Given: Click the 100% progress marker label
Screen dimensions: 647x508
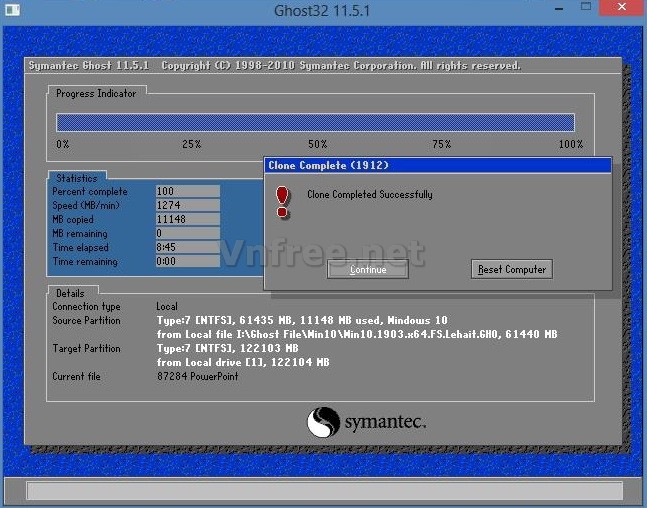Looking at the screenshot, I should (x=570, y=144).
